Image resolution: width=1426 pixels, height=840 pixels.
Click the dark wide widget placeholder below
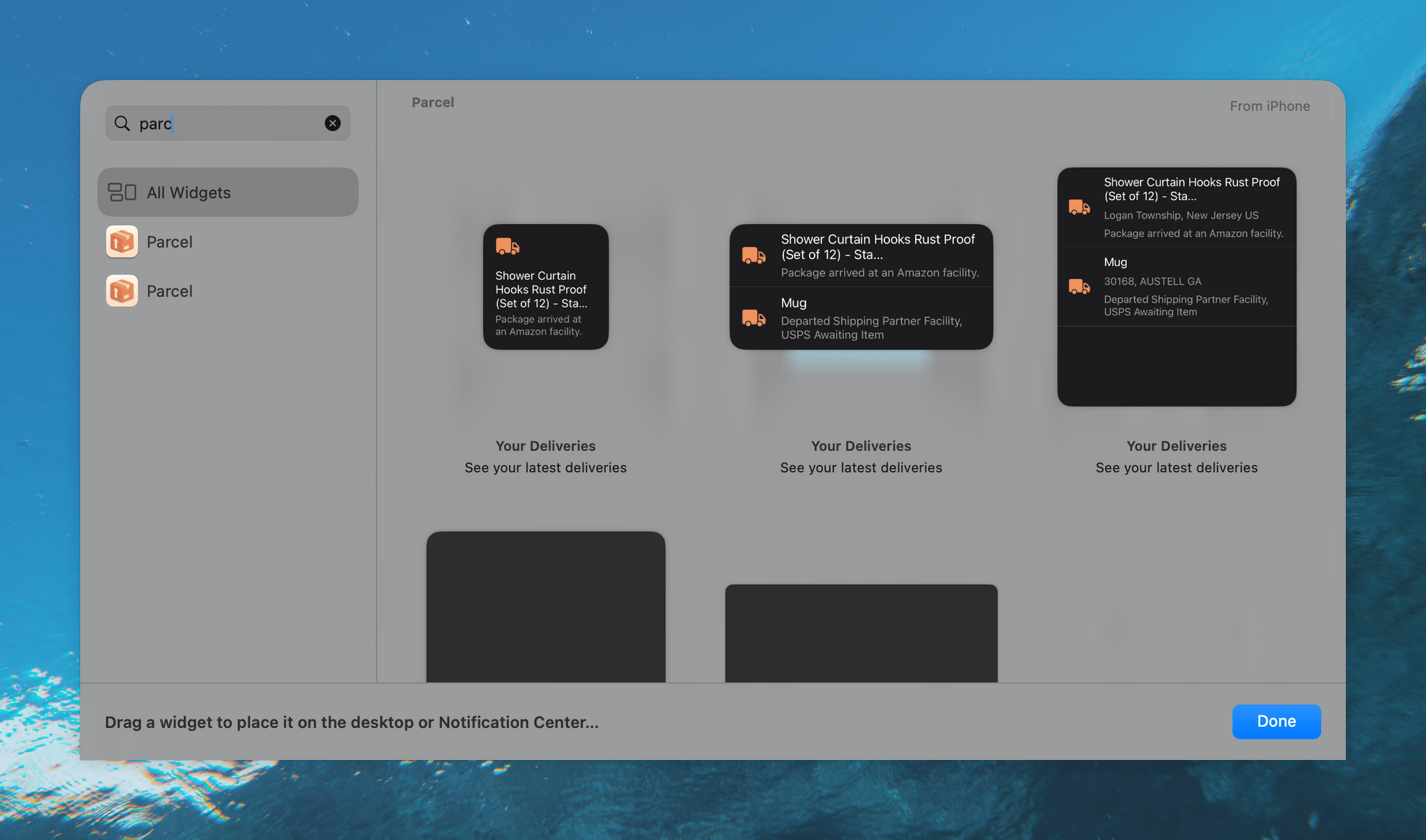point(861,633)
